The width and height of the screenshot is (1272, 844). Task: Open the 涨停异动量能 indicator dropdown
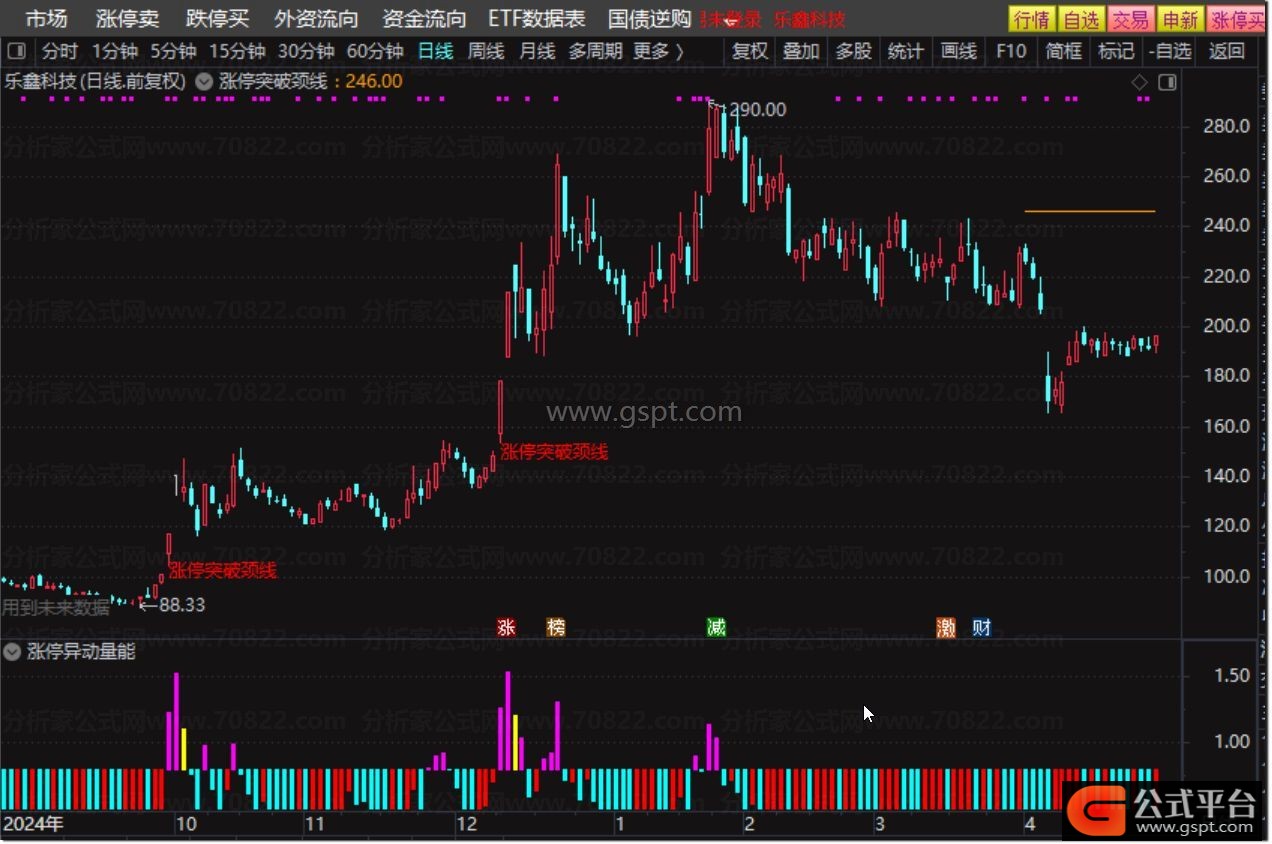tap(13, 652)
